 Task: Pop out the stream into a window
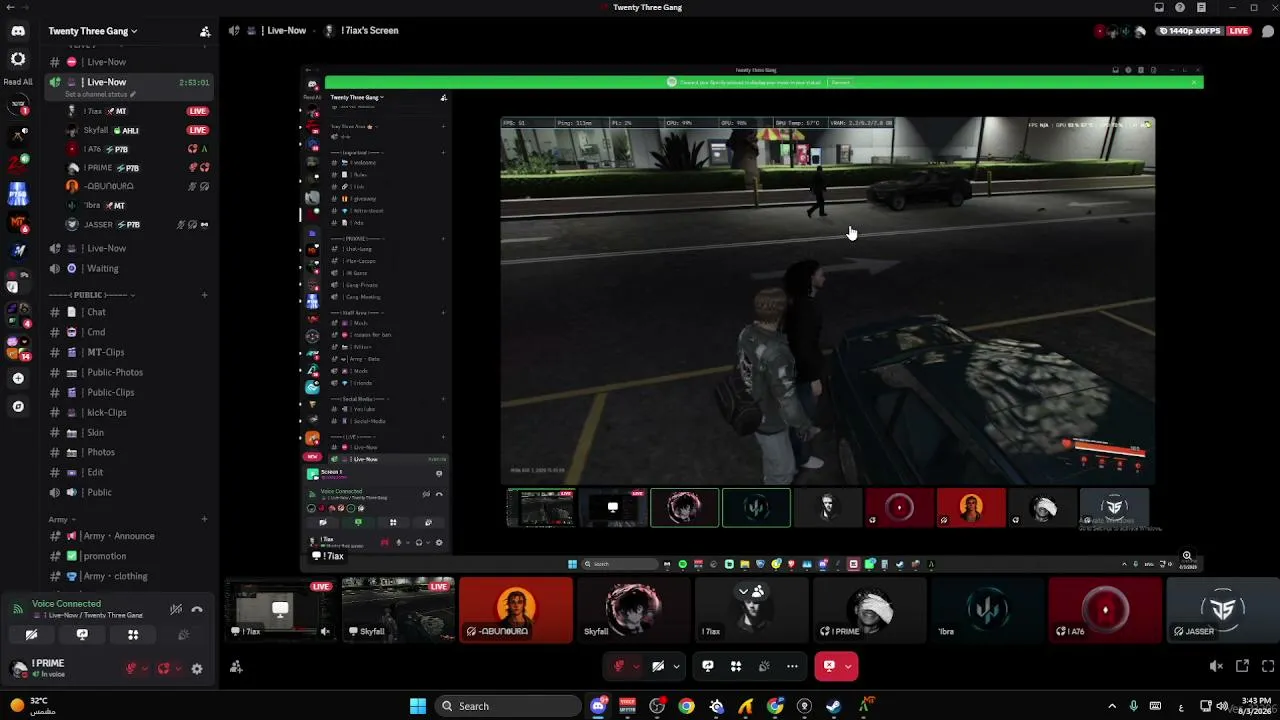pos(1243,666)
